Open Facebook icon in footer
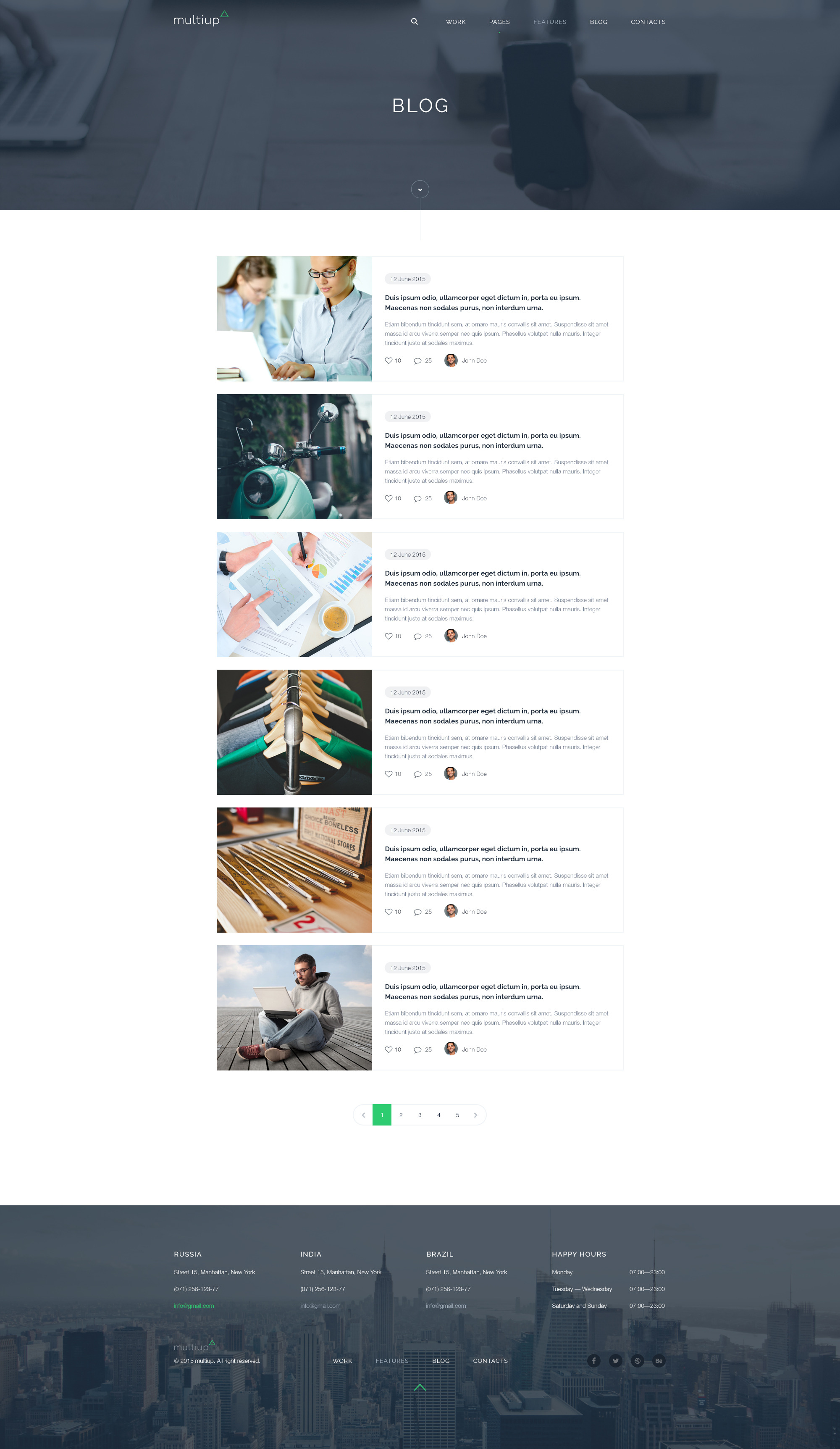This screenshot has height=1449, width=840. point(594,1360)
